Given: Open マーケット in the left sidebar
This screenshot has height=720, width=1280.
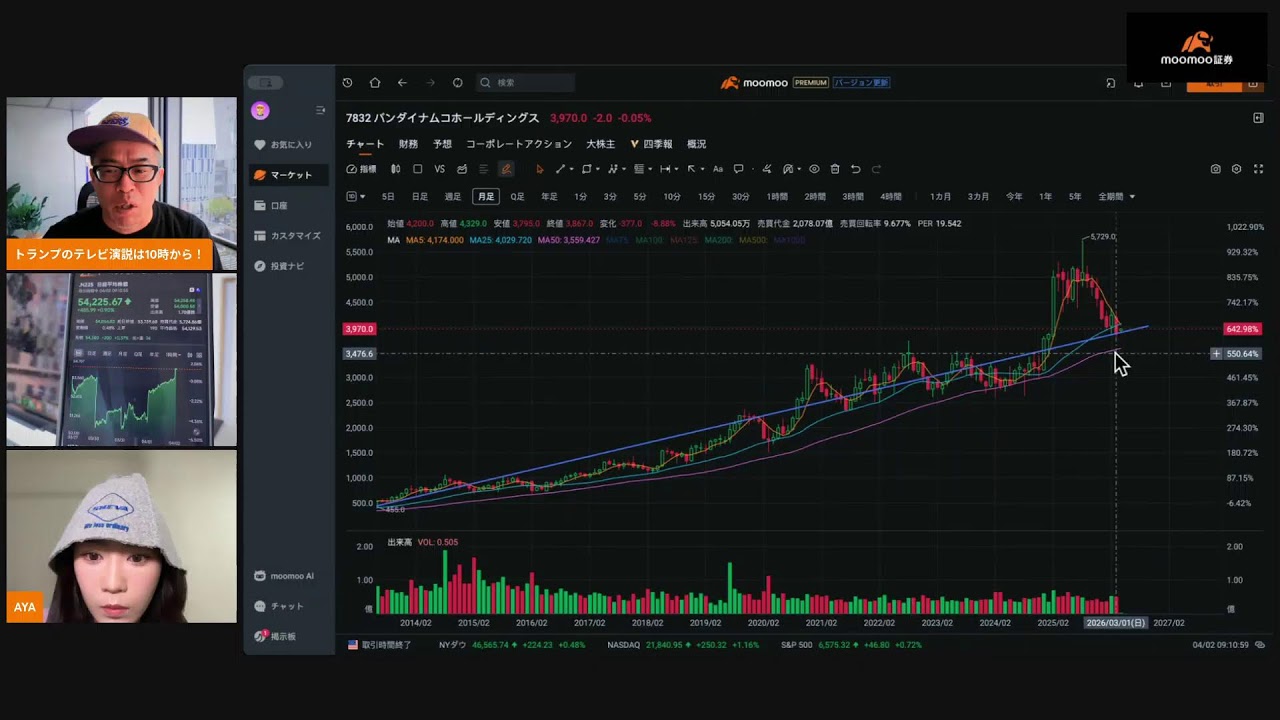Looking at the screenshot, I should pyautogui.click(x=290, y=175).
